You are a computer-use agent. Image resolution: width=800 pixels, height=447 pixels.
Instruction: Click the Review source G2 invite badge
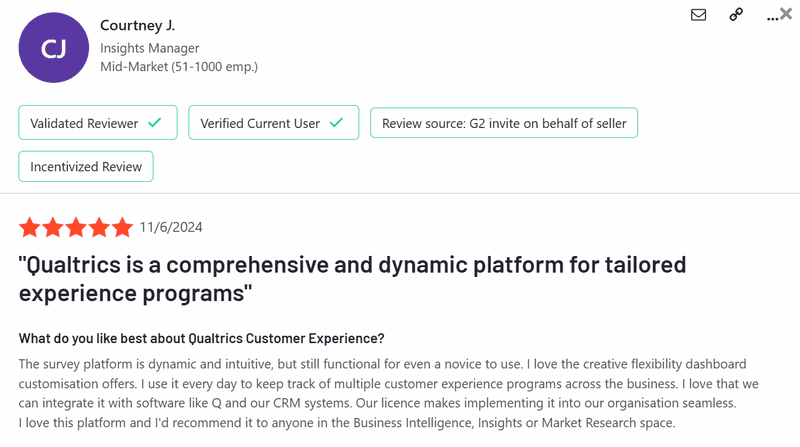point(503,123)
